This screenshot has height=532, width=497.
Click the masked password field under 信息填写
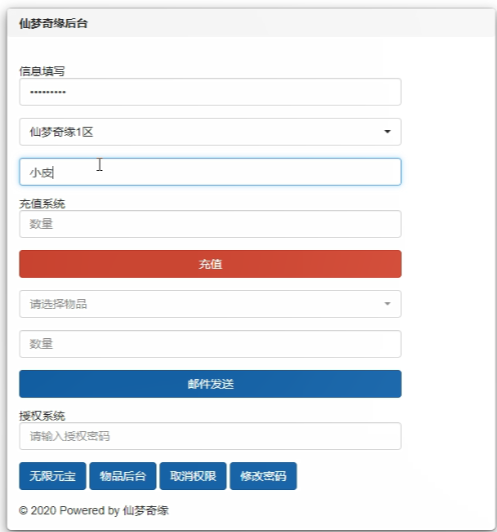(x=210, y=92)
